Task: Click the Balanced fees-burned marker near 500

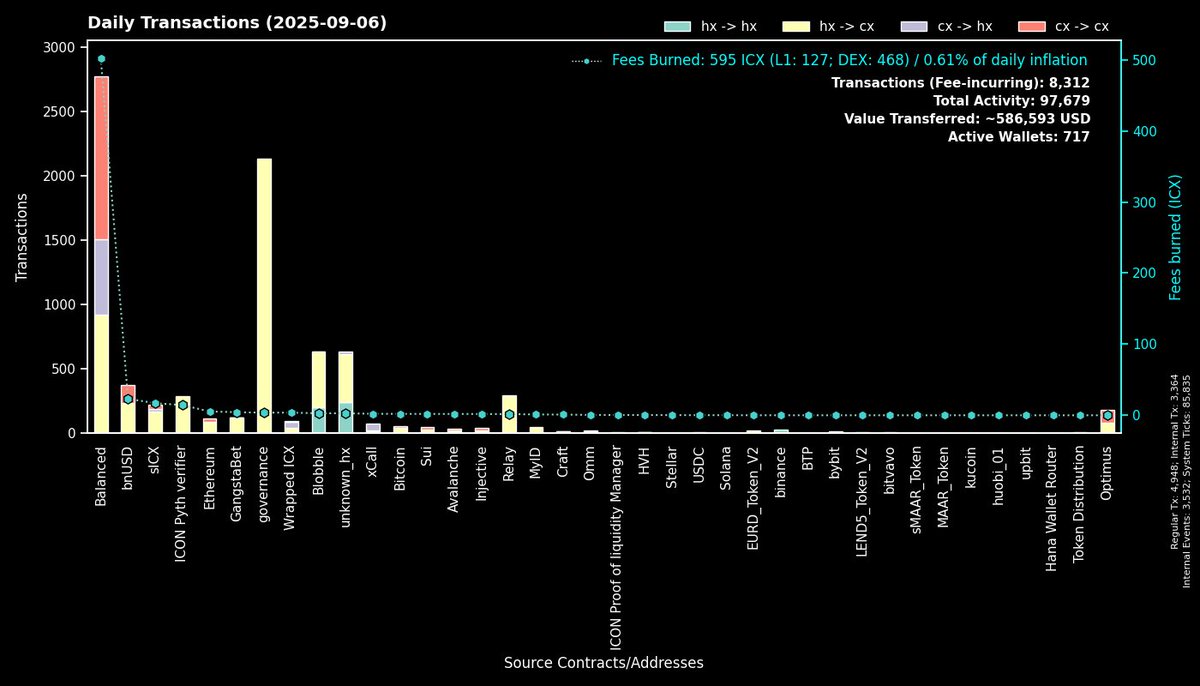Action: (x=101, y=59)
